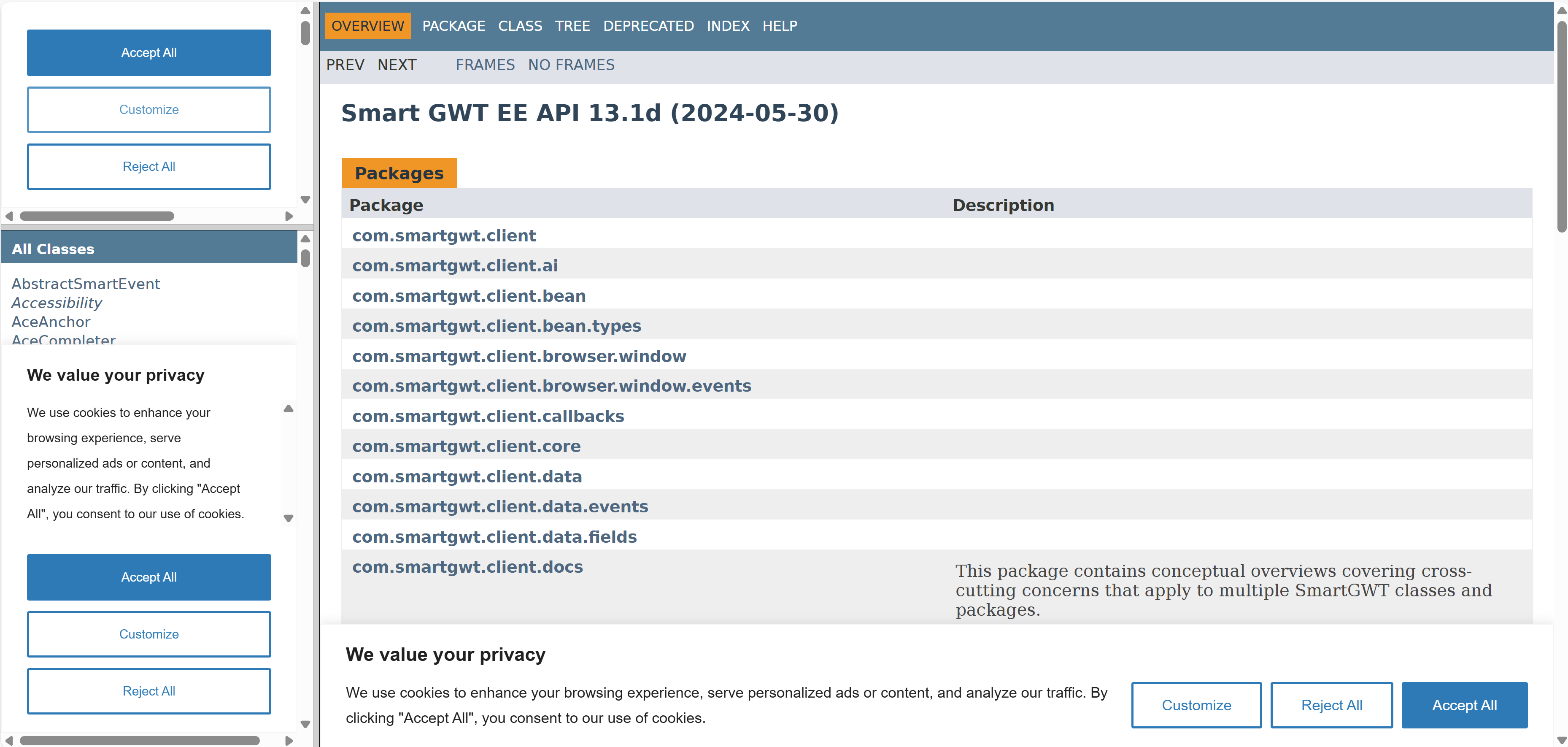Screen dimensions: 1568x747
Task: Open the Accessibility interface
Action: [57, 303]
